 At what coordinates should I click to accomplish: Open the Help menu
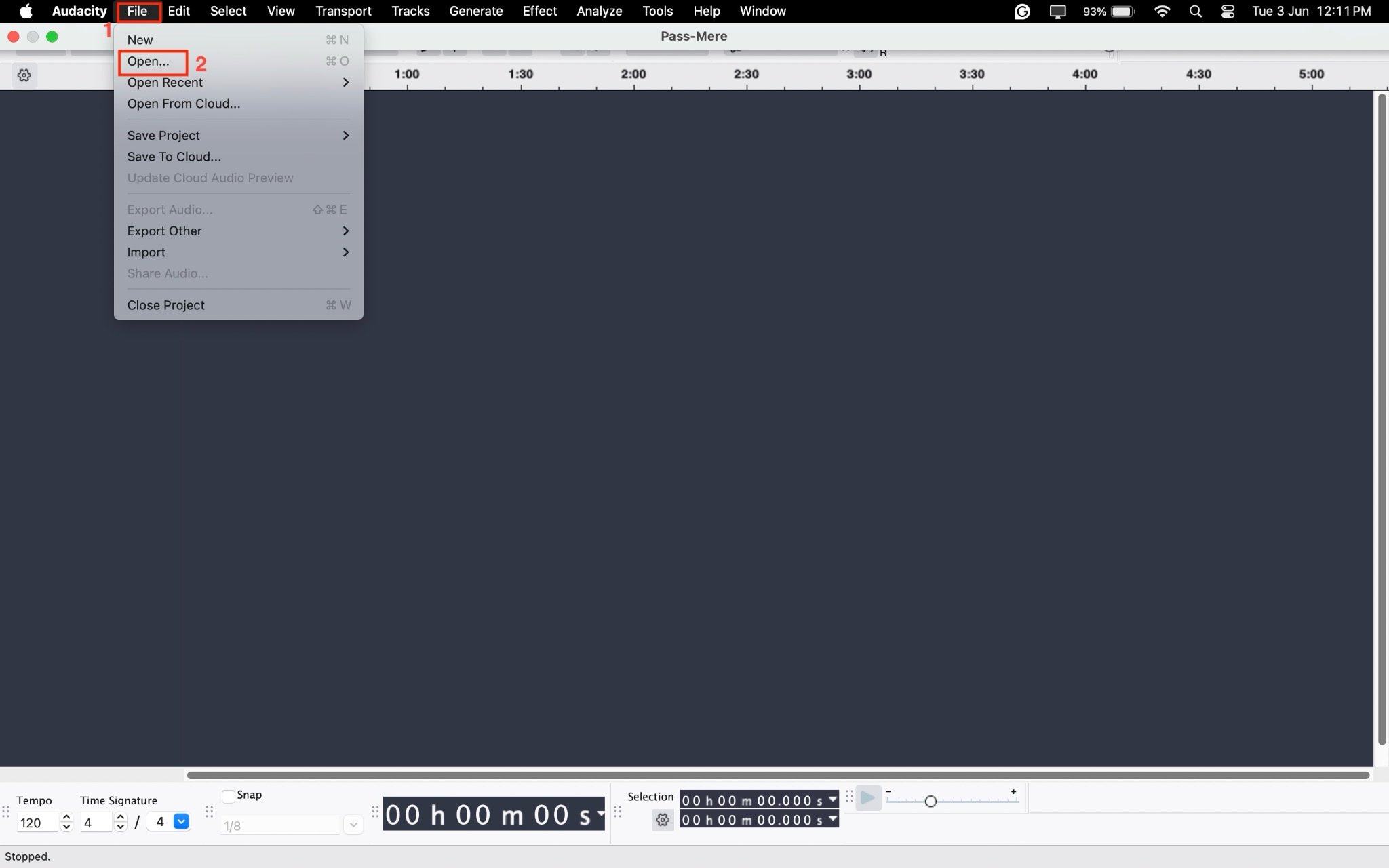707,12
